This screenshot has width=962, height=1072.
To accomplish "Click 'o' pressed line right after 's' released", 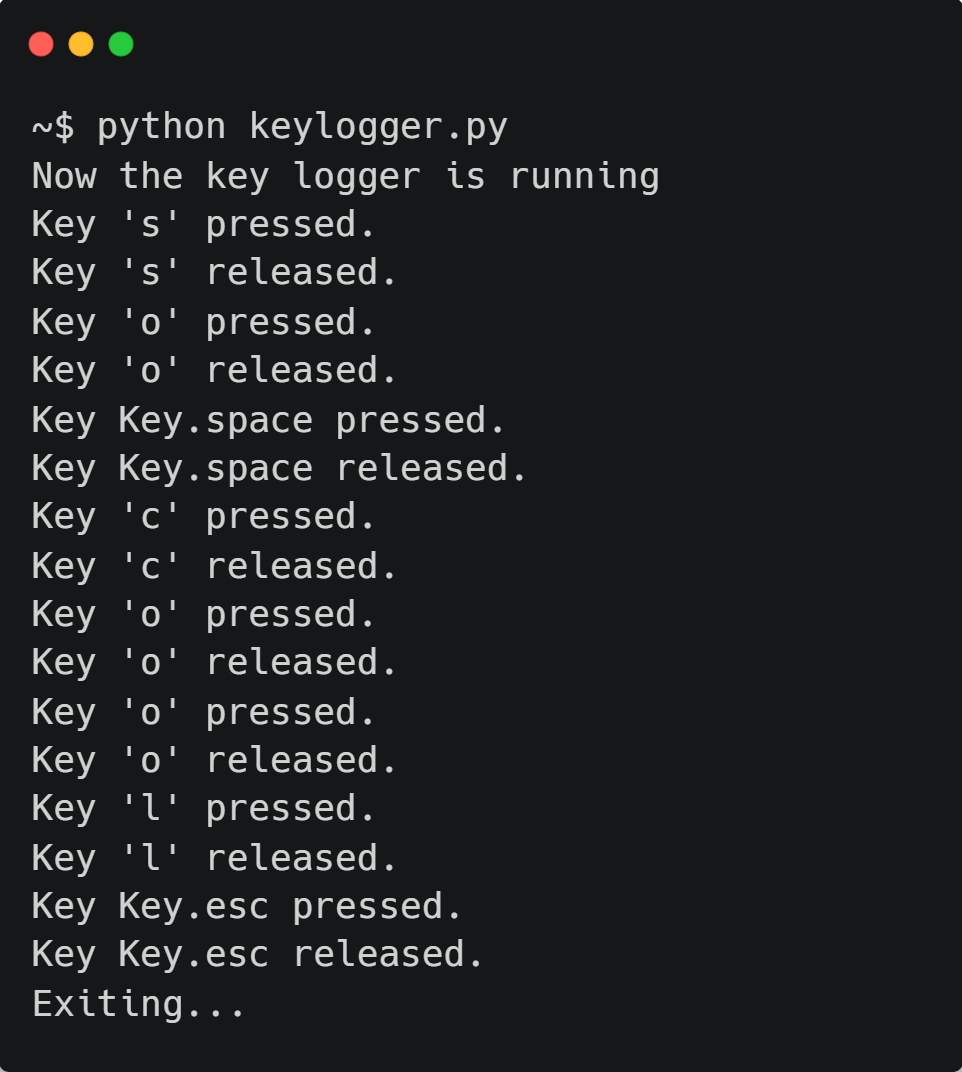I will point(203,323).
